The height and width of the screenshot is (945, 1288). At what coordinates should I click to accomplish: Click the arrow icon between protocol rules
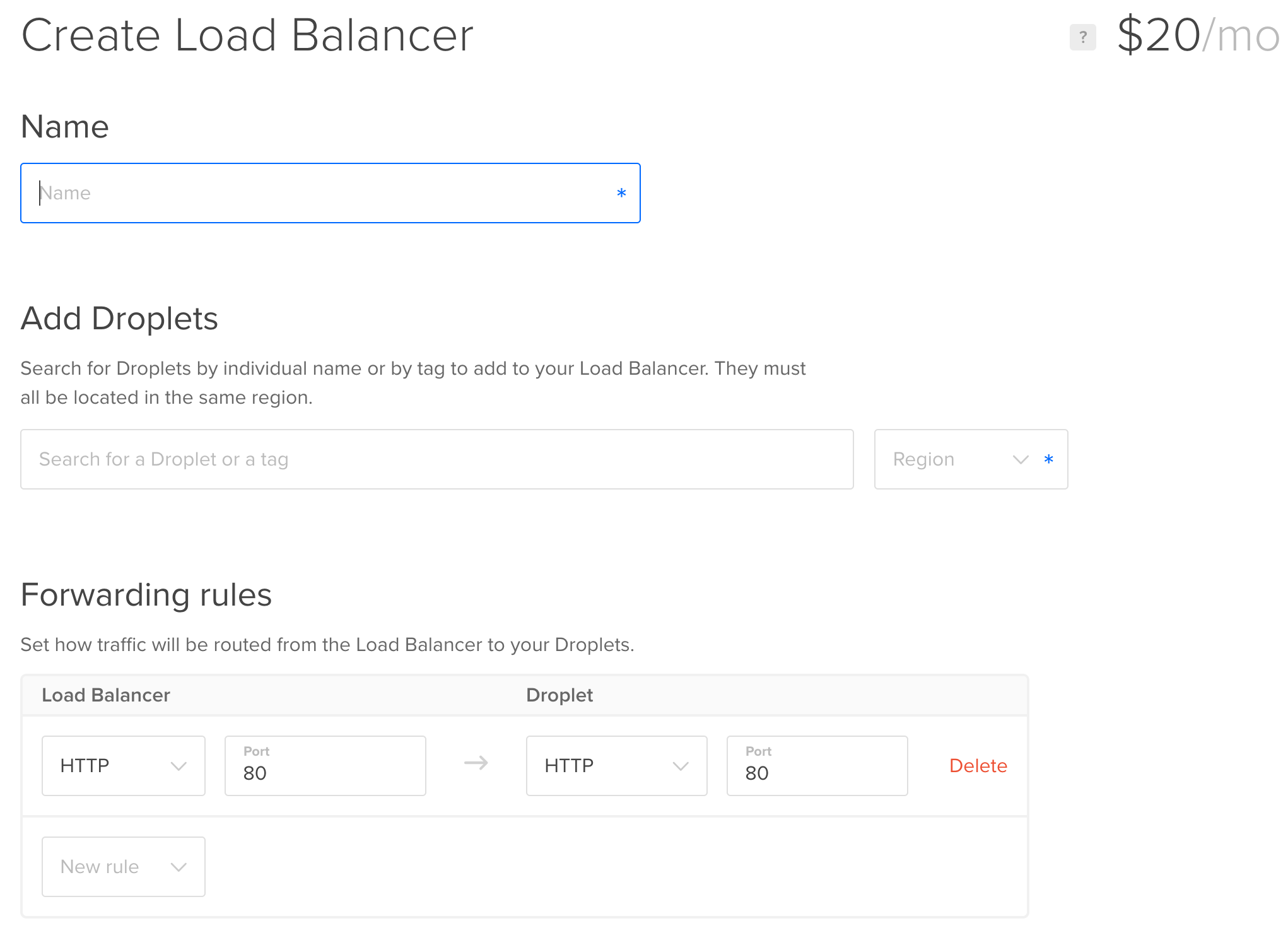tap(476, 765)
